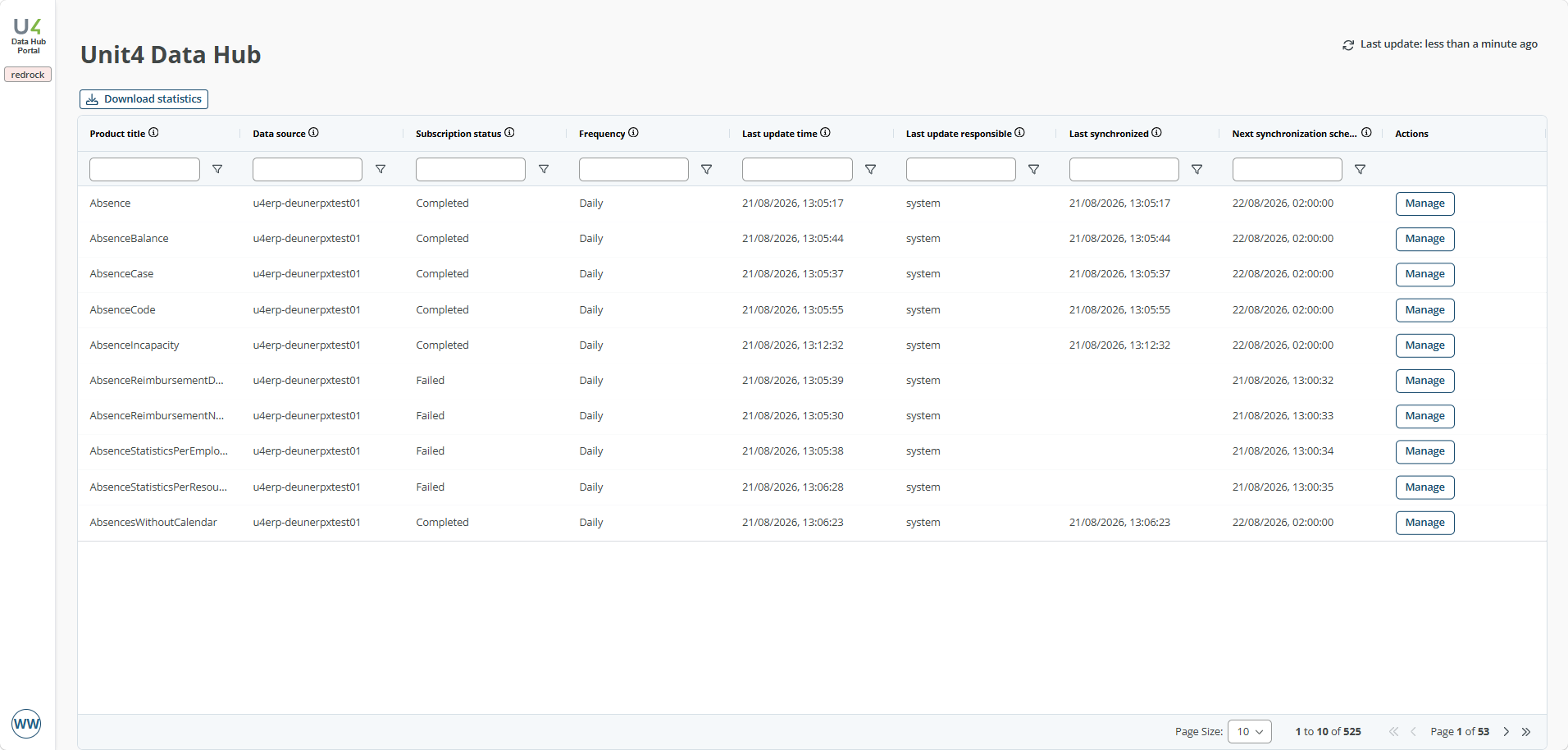
Task: Go to the previous page arrow
Action: pos(1413,732)
